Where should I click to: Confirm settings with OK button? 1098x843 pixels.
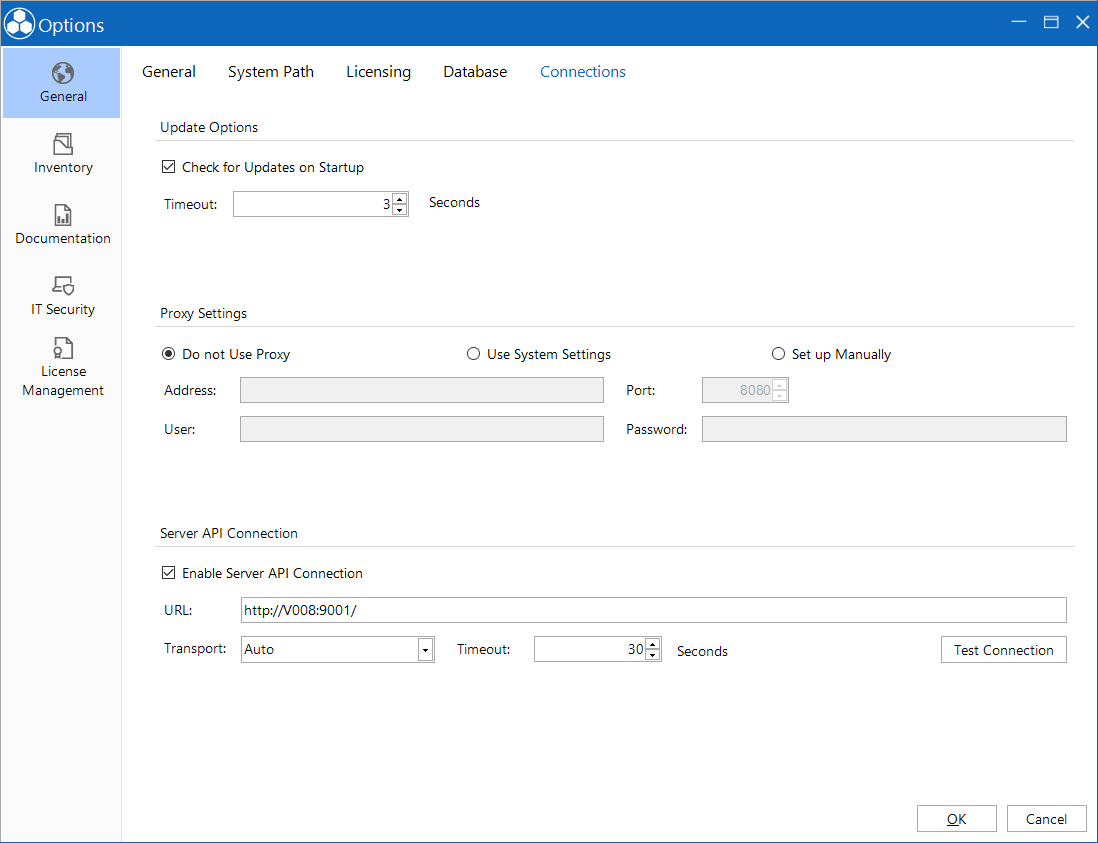957,819
